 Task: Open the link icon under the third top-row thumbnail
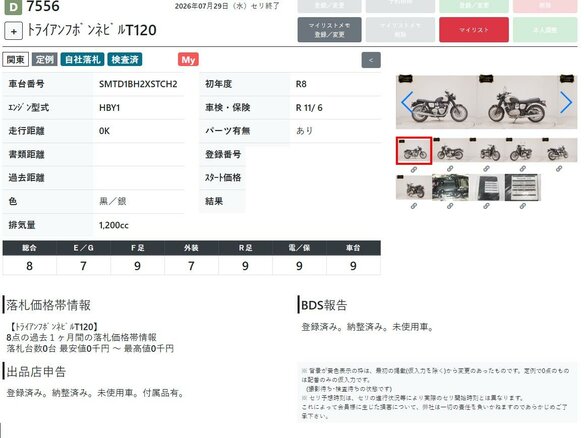(486, 169)
